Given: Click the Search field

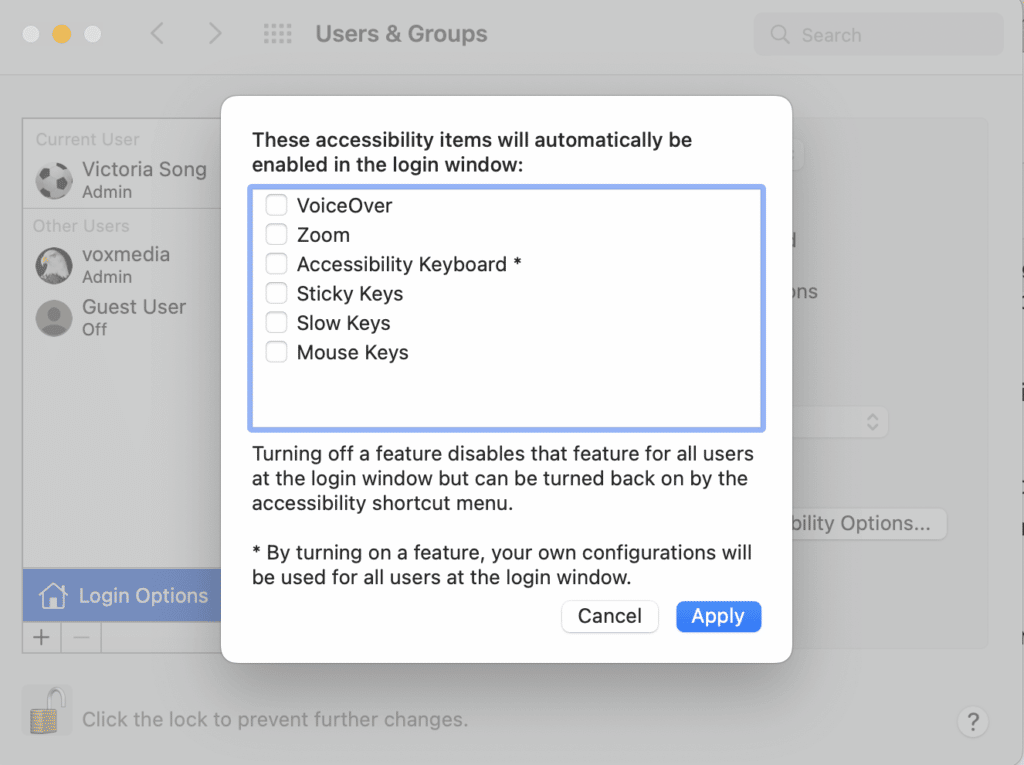Looking at the screenshot, I should click(x=878, y=35).
